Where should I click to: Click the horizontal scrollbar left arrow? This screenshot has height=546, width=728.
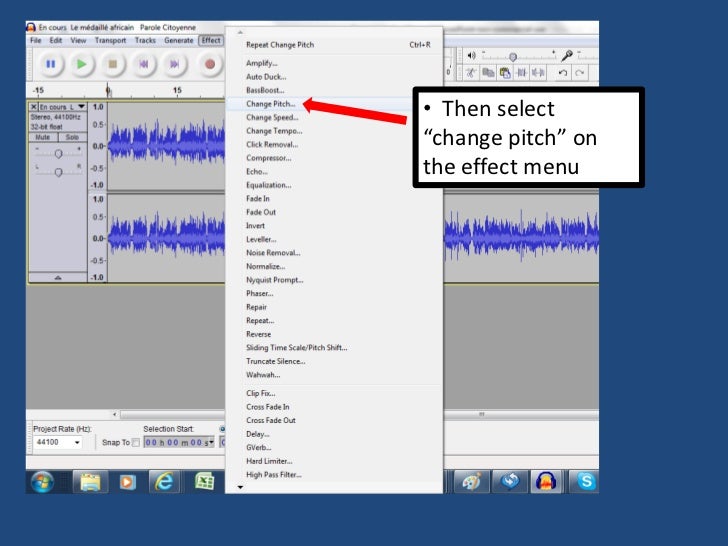coord(115,414)
